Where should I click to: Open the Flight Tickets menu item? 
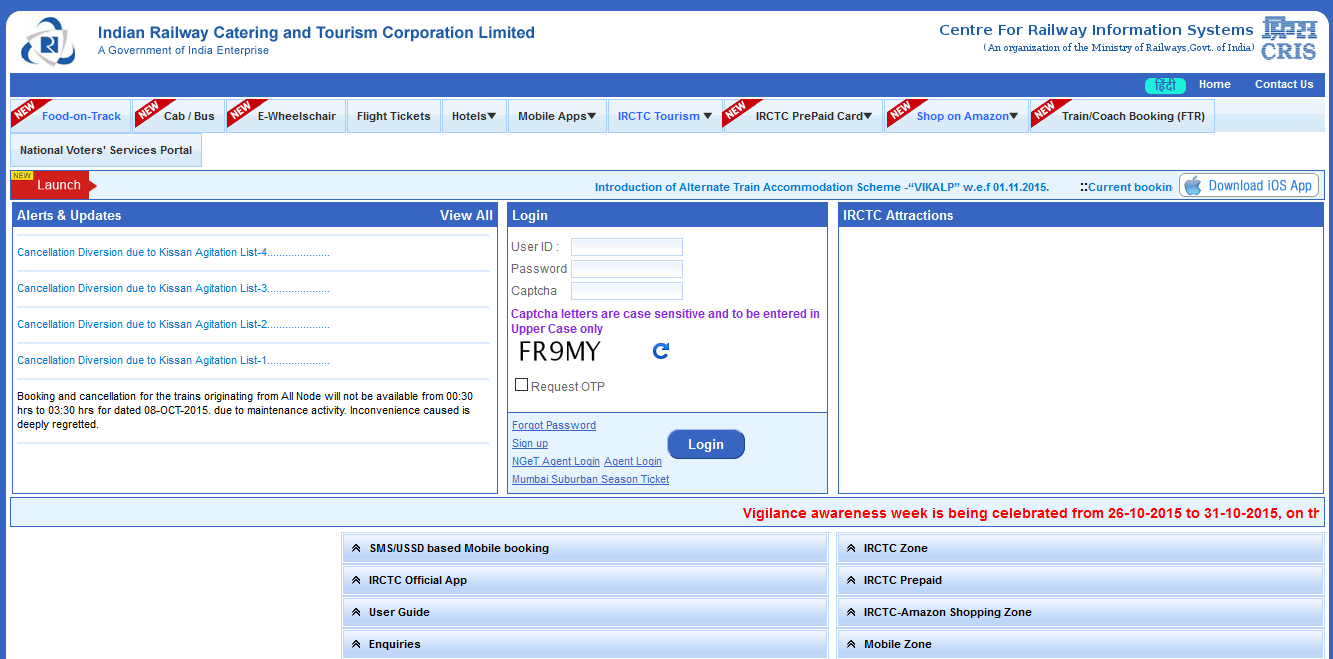[x=393, y=116]
